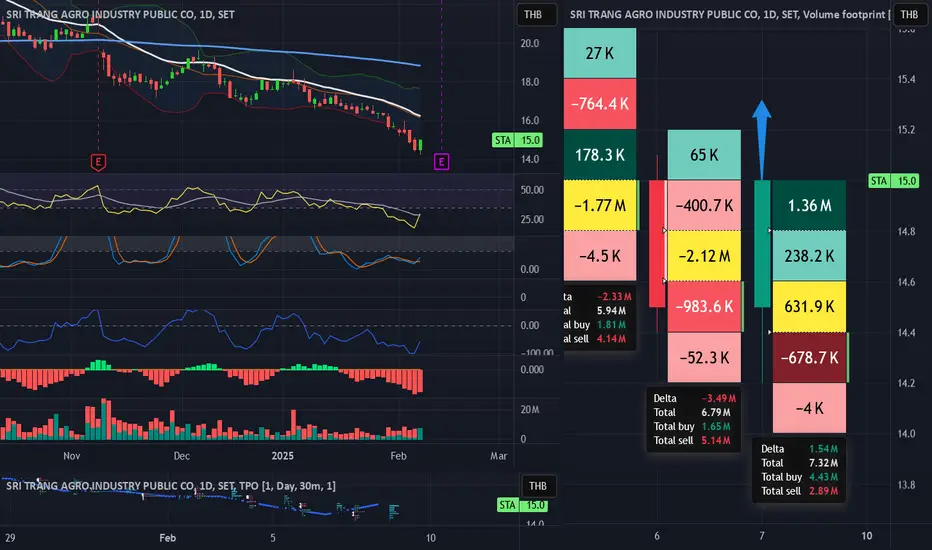The image size is (932, 550).
Task: Click the 50.00 RSI axis label
Action: pyautogui.click(x=532, y=190)
